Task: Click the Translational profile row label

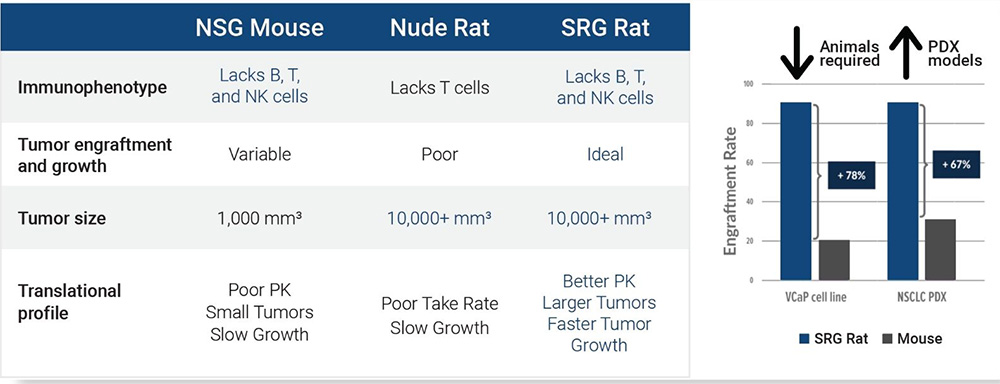Action: point(70,302)
